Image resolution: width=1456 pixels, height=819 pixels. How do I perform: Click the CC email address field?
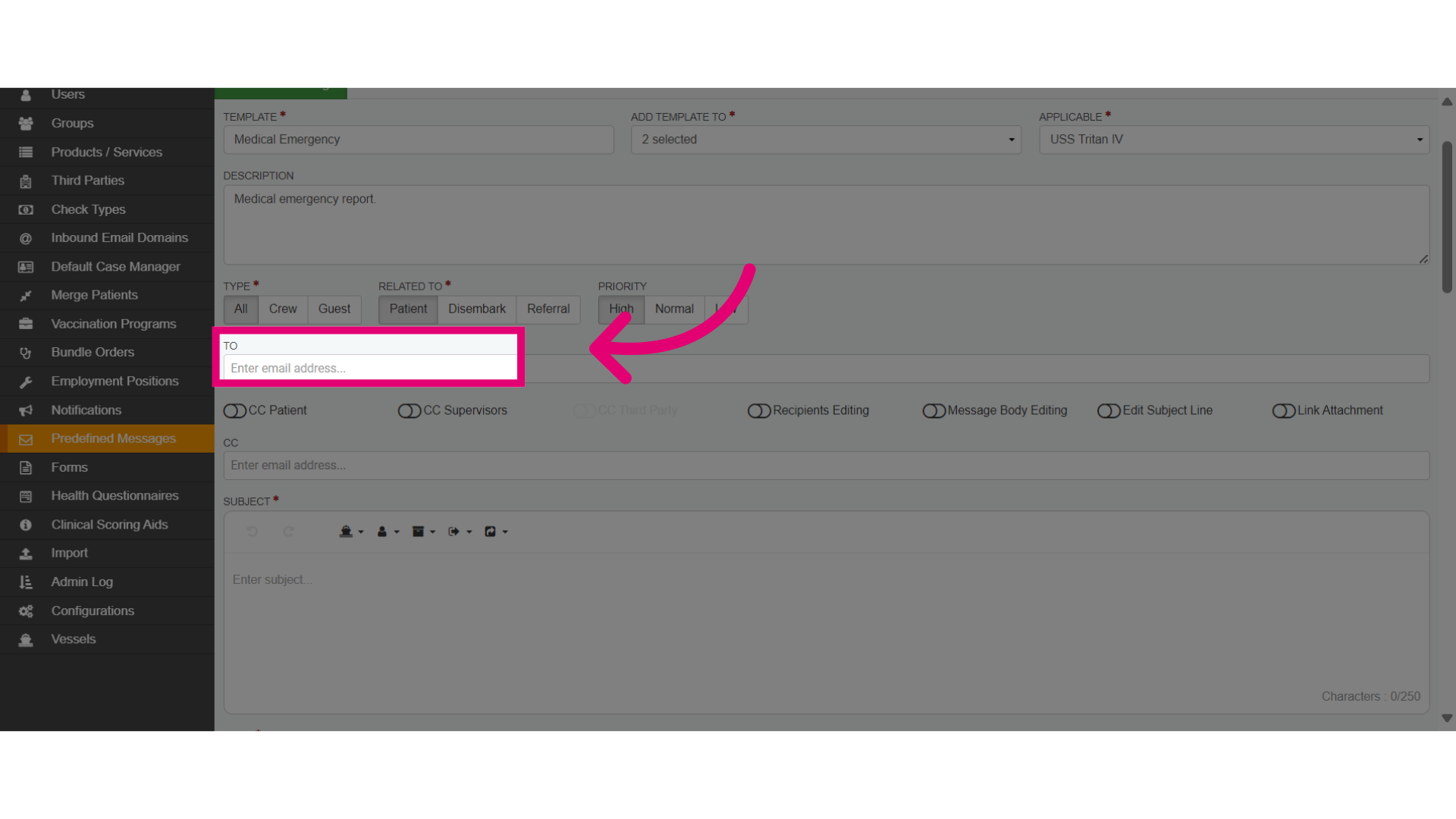pyautogui.click(x=827, y=466)
